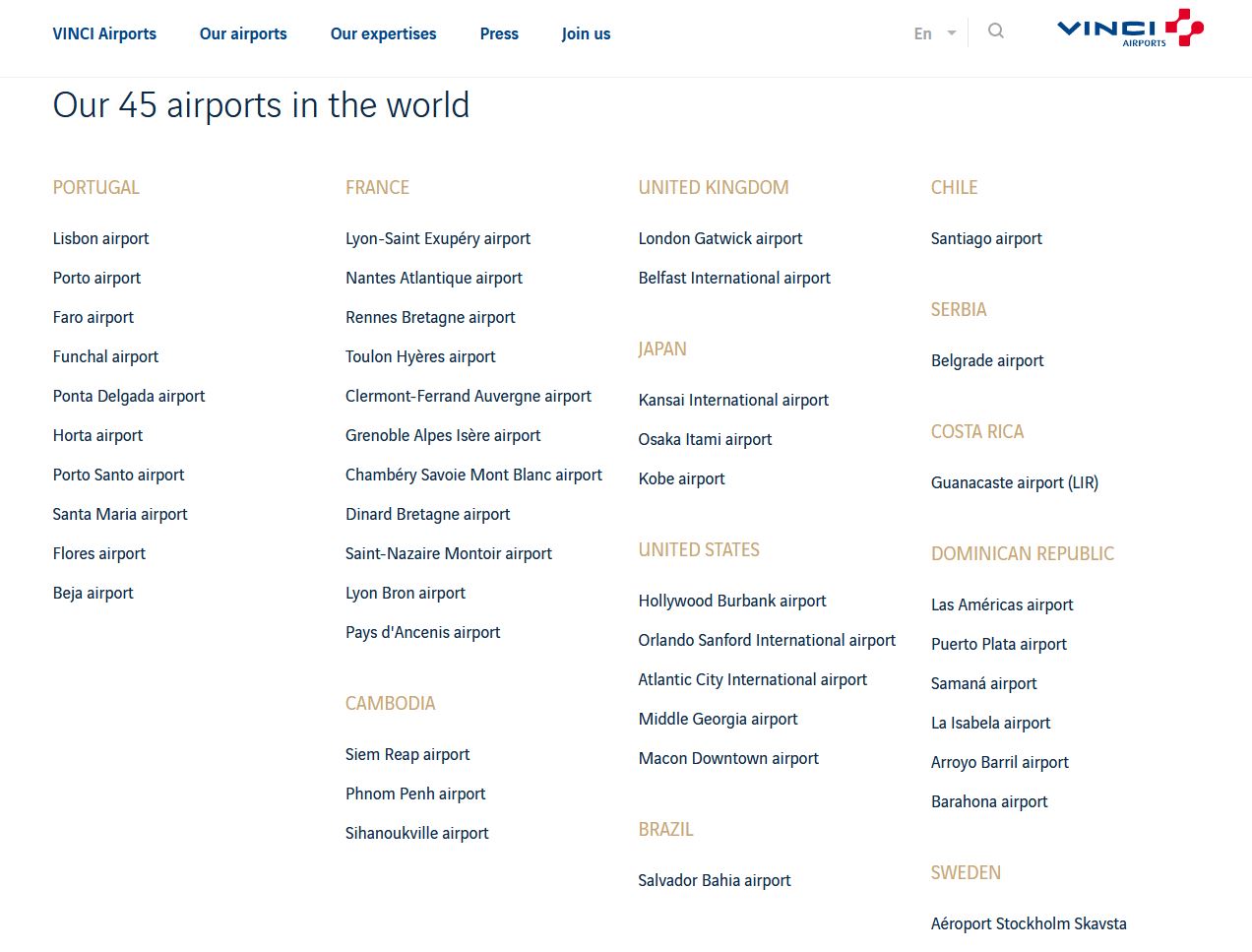Click the CAMBODIA country heading

tap(390, 703)
